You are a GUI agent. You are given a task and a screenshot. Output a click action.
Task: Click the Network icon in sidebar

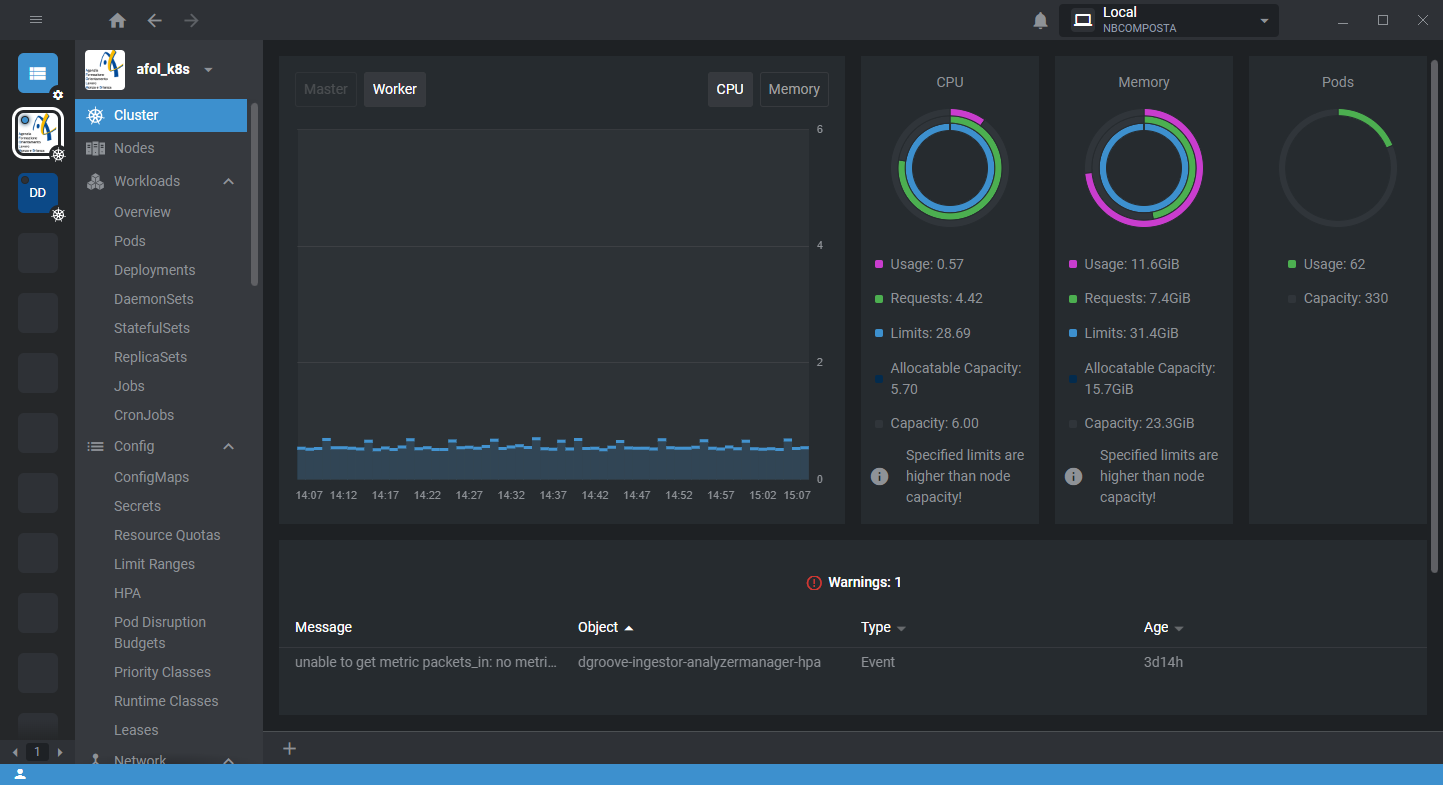tap(95, 760)
